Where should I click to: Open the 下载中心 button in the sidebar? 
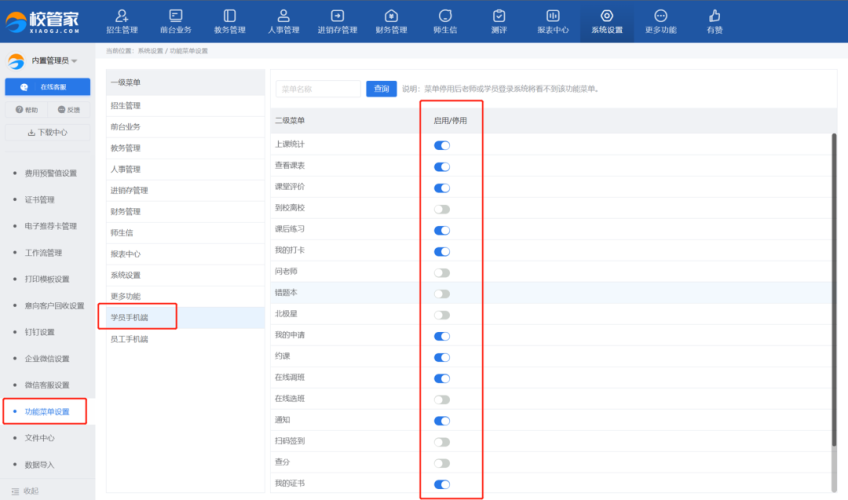click(x=47, y=132)
